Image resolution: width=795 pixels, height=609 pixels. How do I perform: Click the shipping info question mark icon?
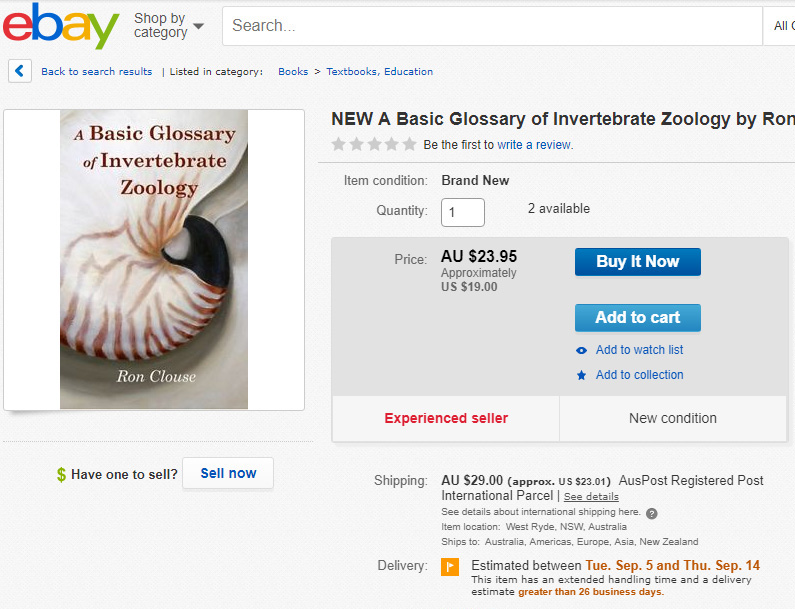652,514
